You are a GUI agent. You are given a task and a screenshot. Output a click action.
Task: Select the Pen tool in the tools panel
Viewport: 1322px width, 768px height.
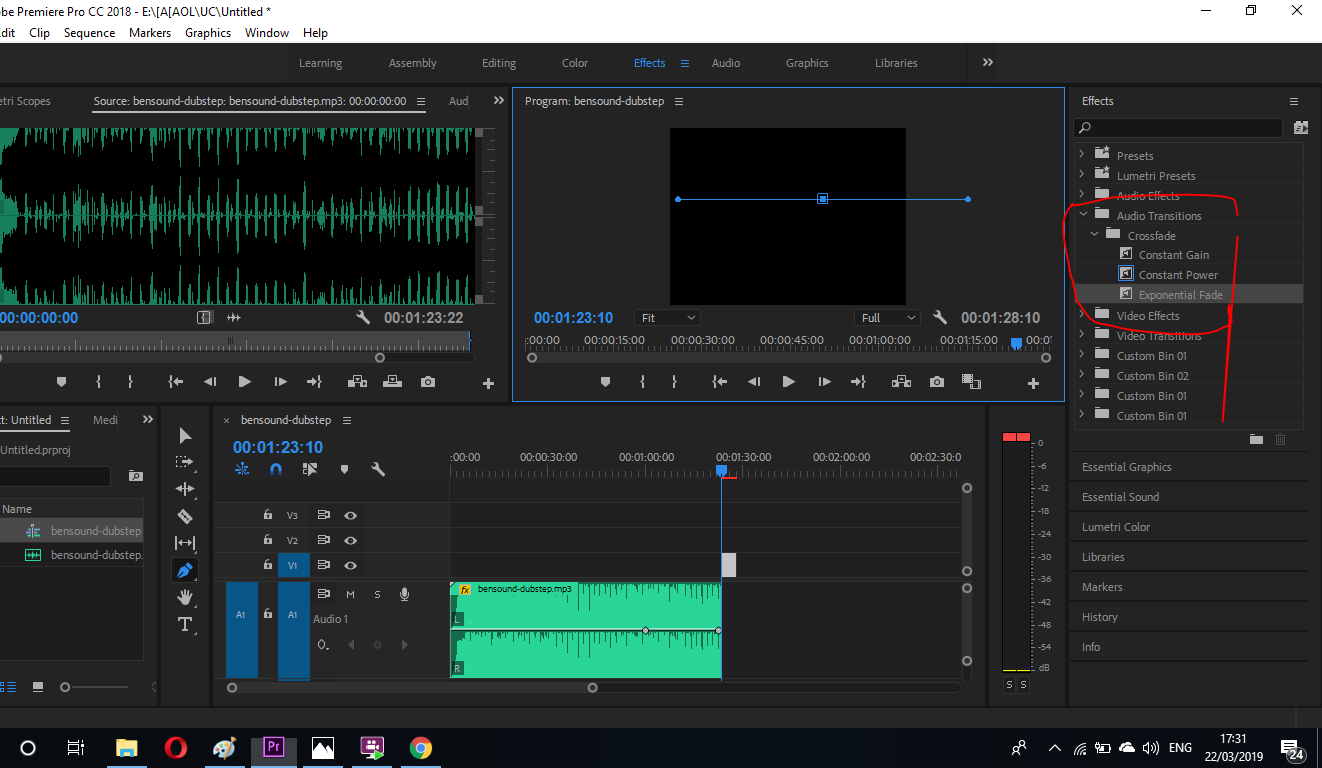[185, 570]
